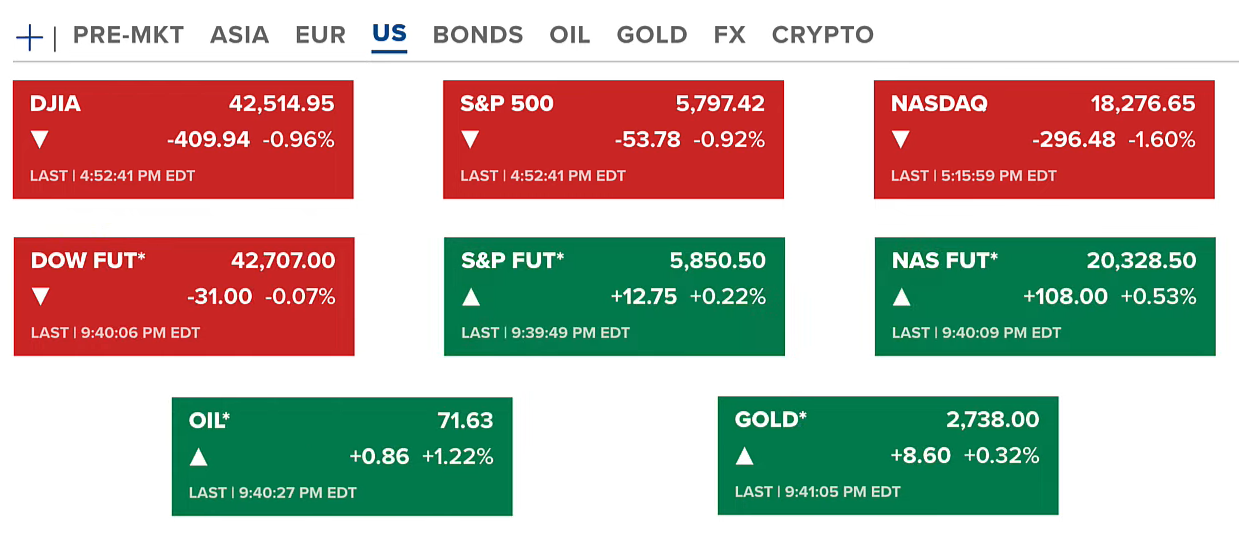This screenshot has height=535, width=1239.
Task: Click the S&P FUT up-arrow icon
Action: 471,297
